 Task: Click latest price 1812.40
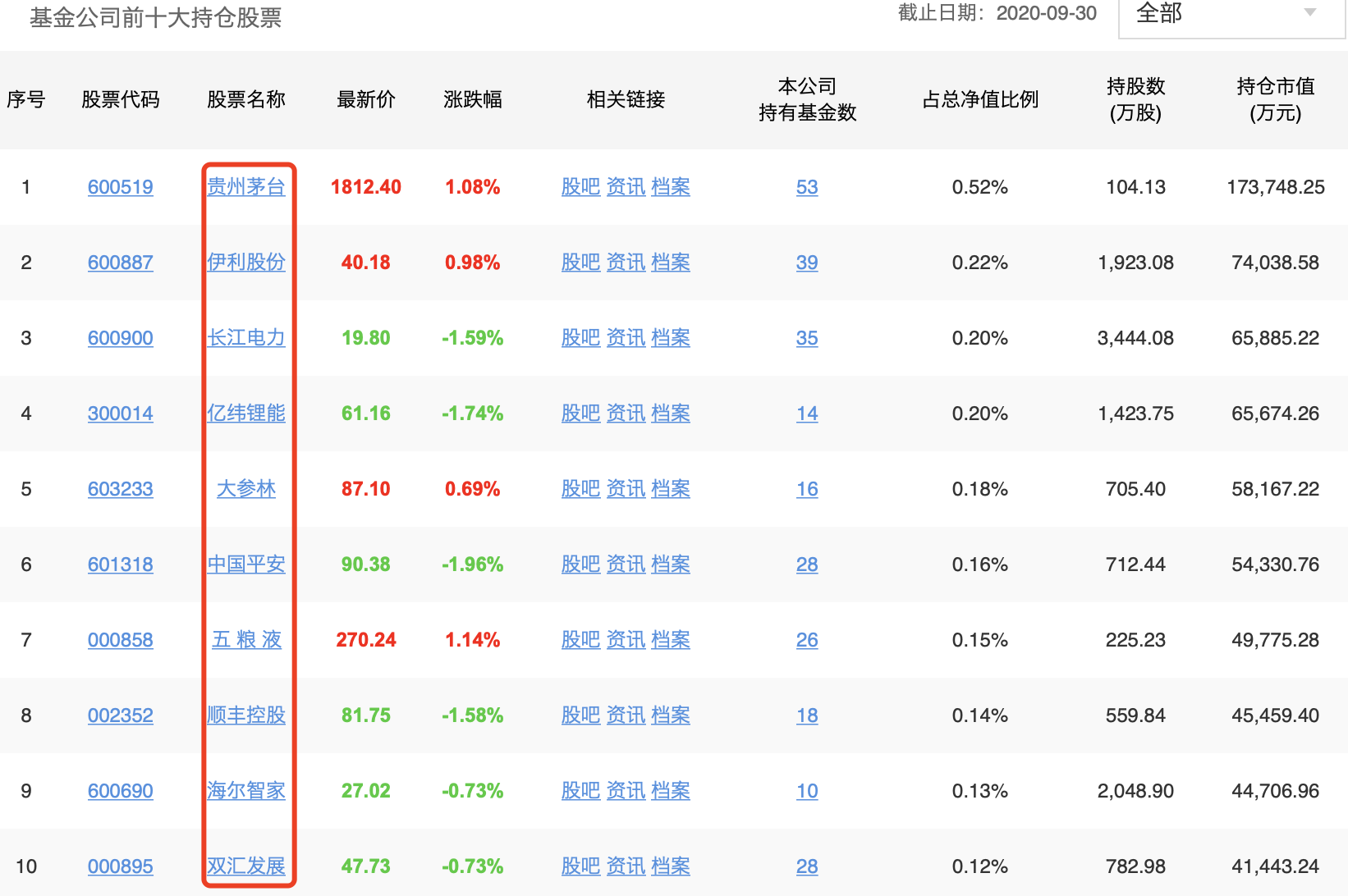[366, 187]
